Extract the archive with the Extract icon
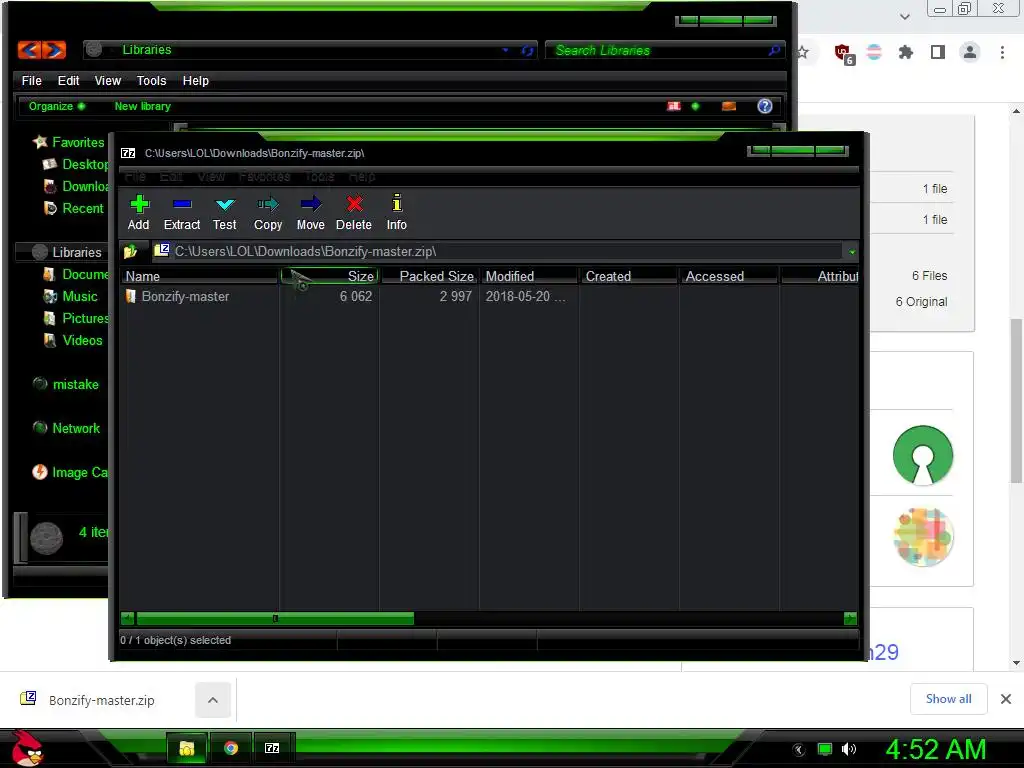 point(182,213)
